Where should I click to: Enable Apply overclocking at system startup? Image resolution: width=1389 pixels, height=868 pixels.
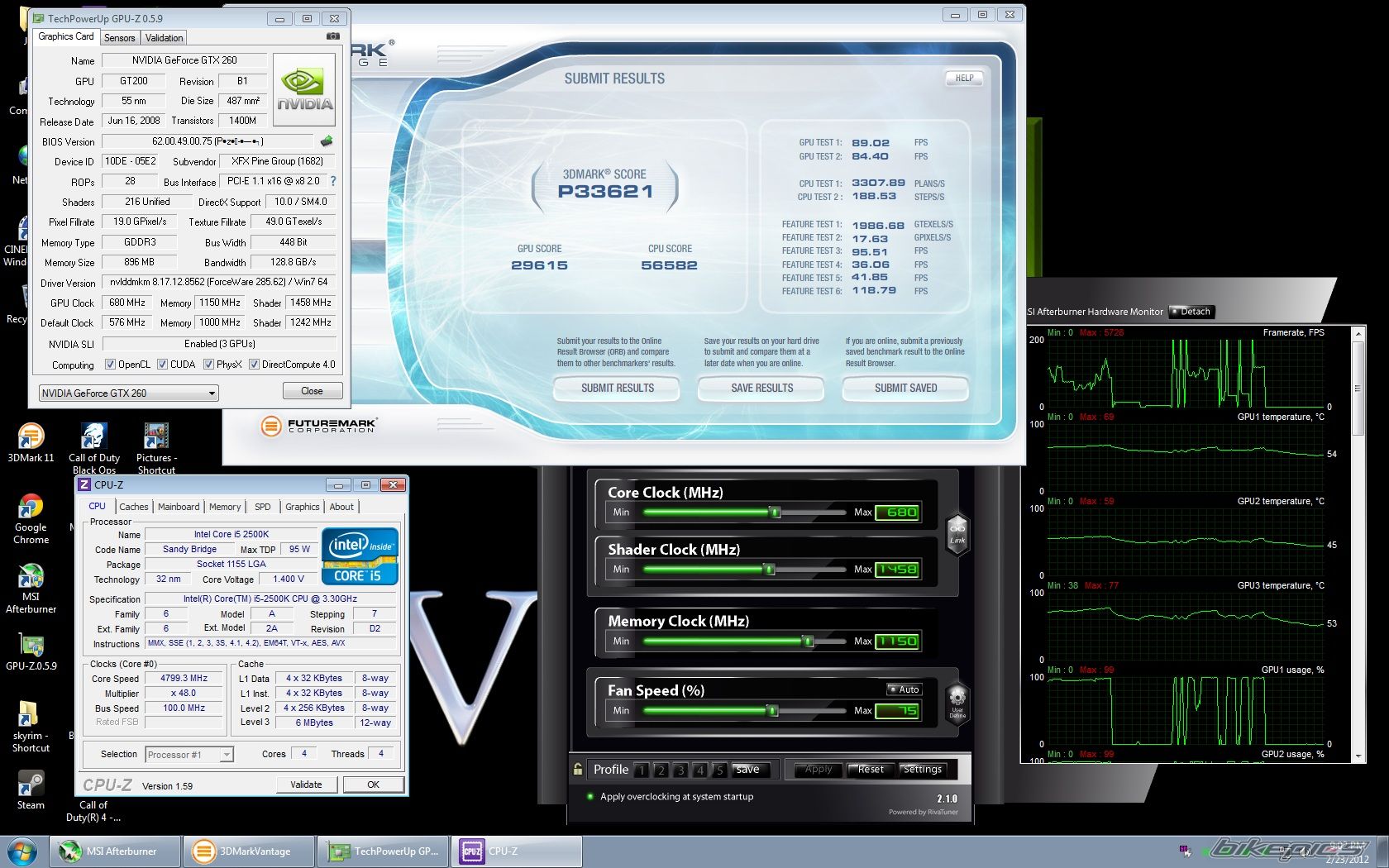pos(589,797)
